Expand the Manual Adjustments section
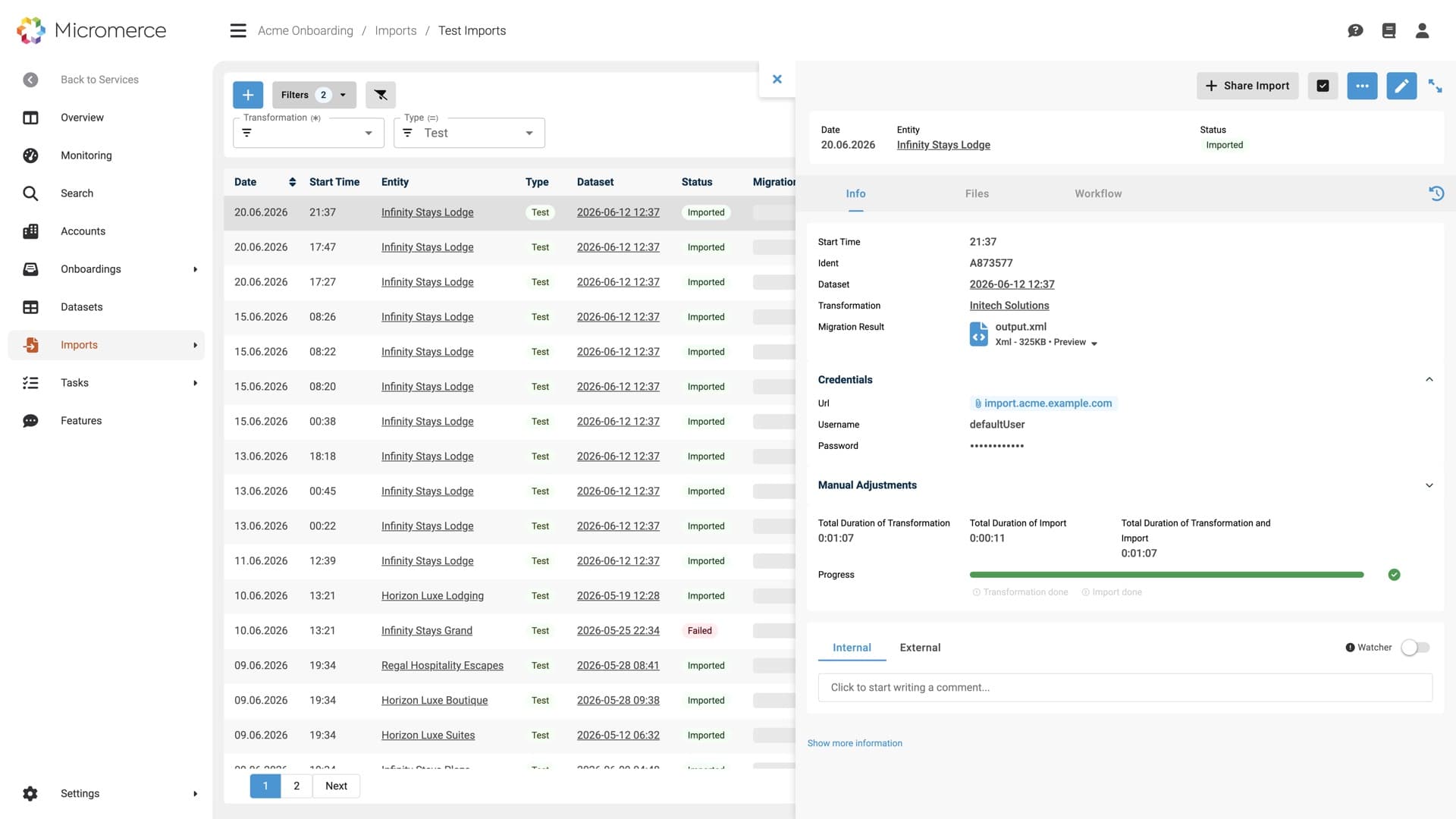1456x819 pixels. (x=1429, y=485)
